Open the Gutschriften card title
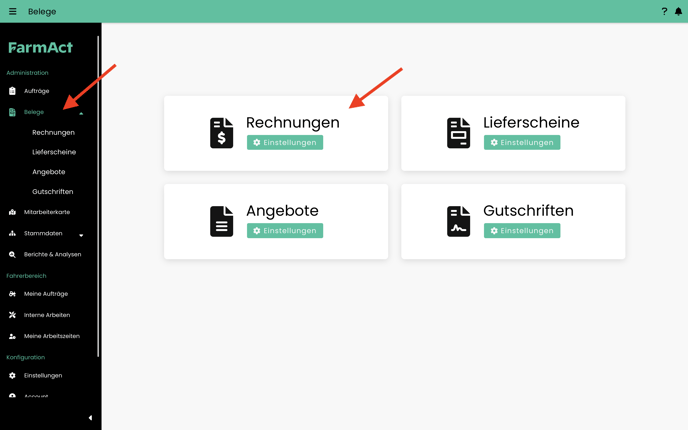Viewport: 688px width, 430px height. [528, 211]
